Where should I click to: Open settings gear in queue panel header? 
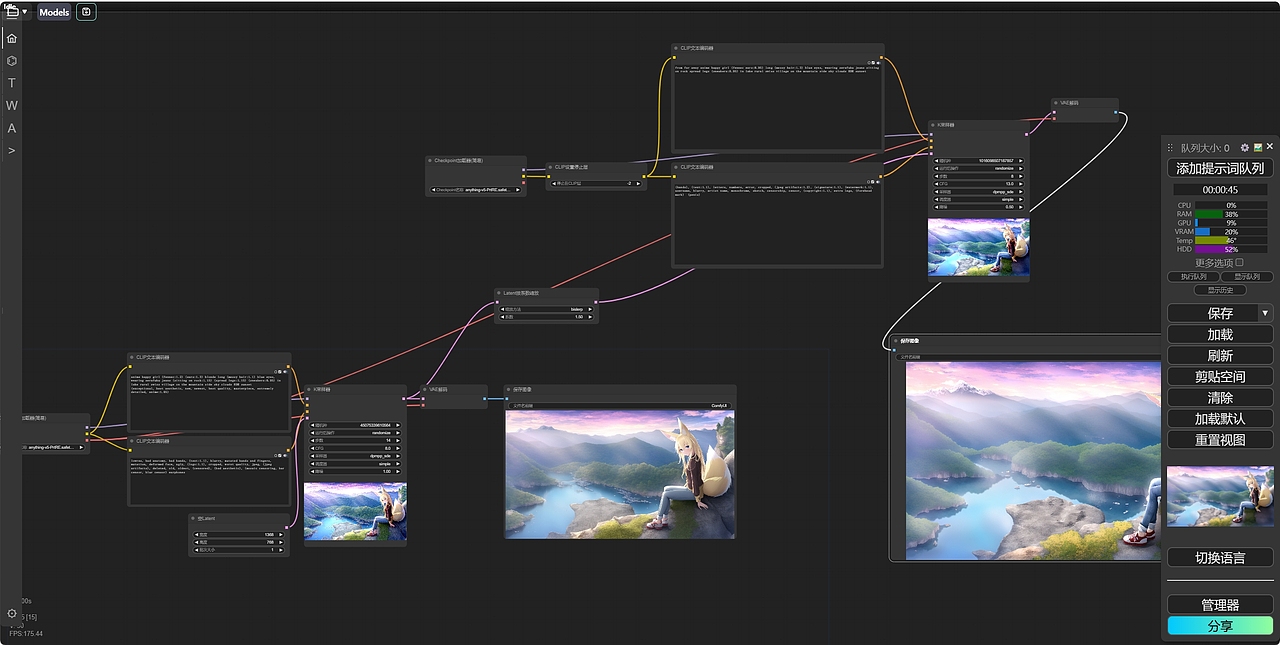pos(1244,147)
